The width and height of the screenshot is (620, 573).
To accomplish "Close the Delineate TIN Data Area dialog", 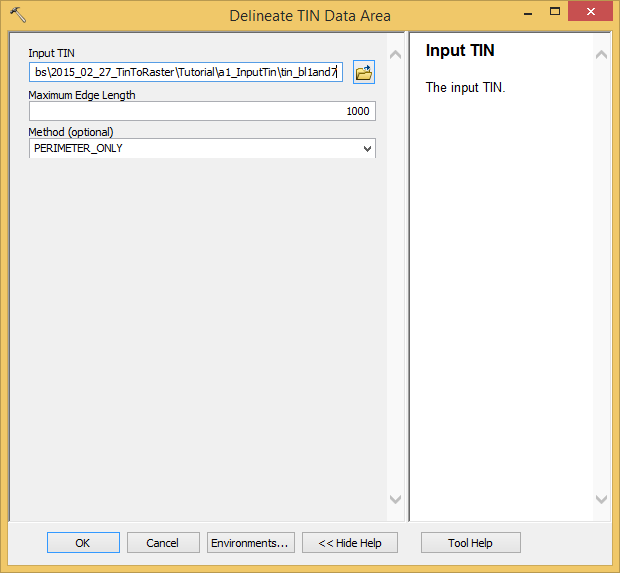I will click(590, 11).
